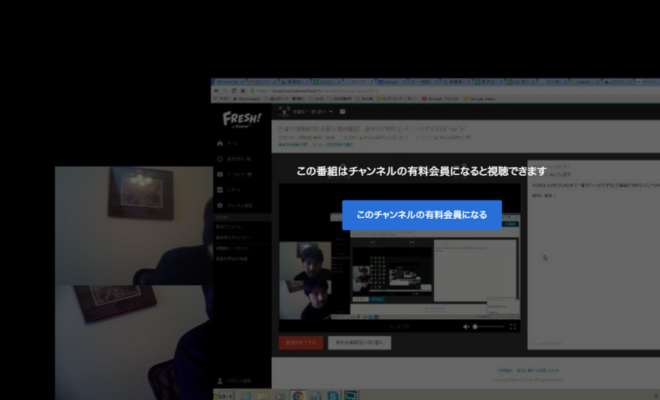Mute the video player volume speaker icon
This screenshot has width=660, height=400.
pos(466,326)
